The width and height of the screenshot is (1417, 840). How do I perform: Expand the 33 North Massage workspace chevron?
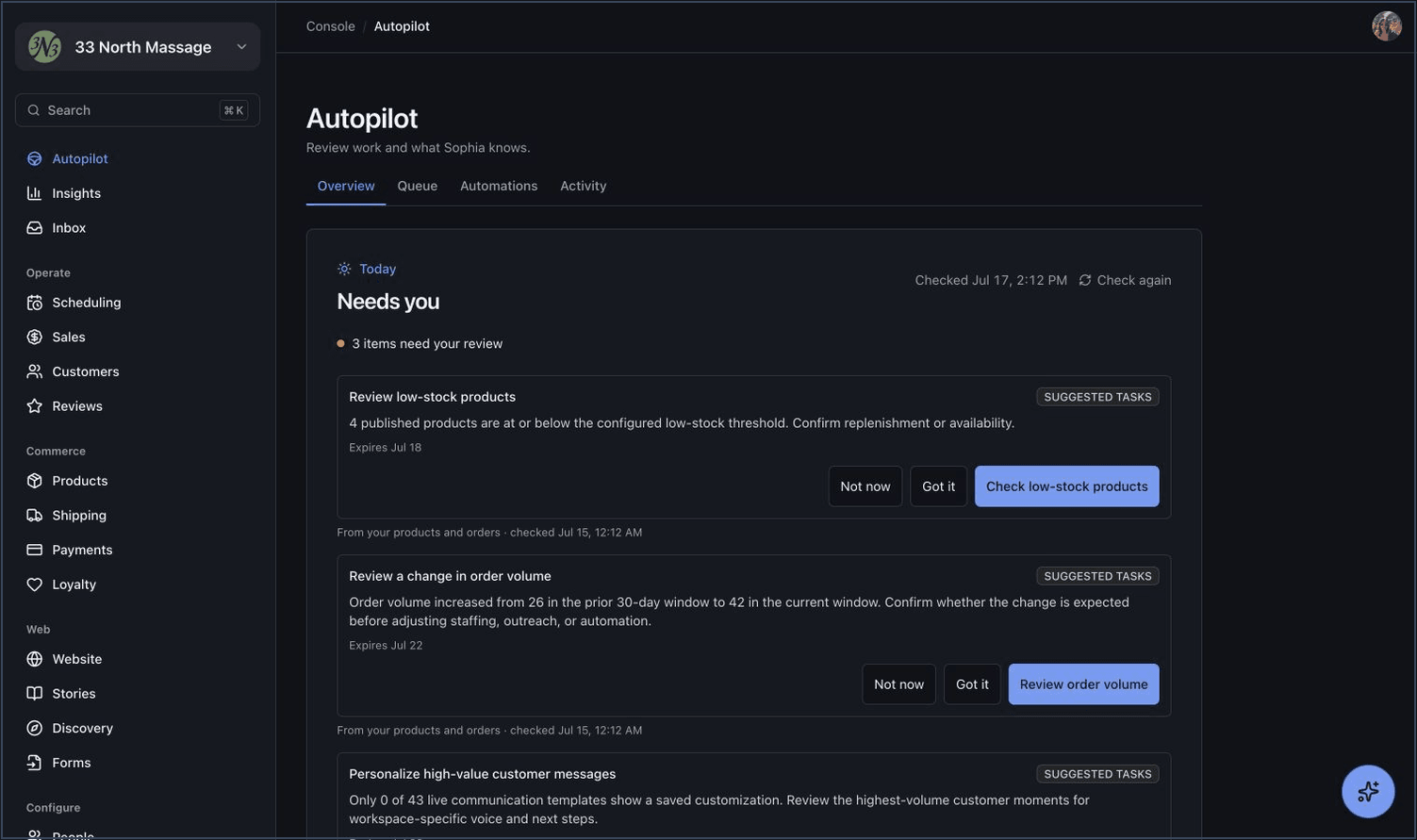241,46
